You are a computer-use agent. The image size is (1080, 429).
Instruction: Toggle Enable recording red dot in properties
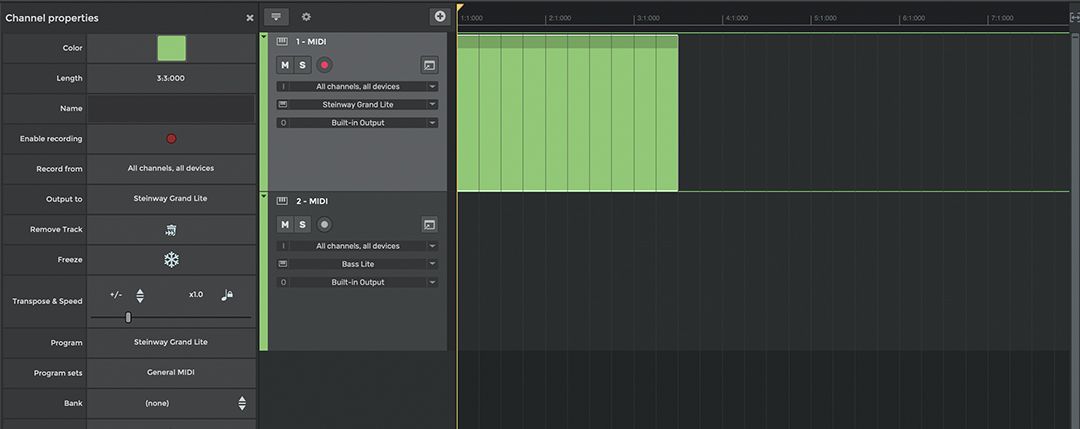pyautogui.click(x=171, y=138)
